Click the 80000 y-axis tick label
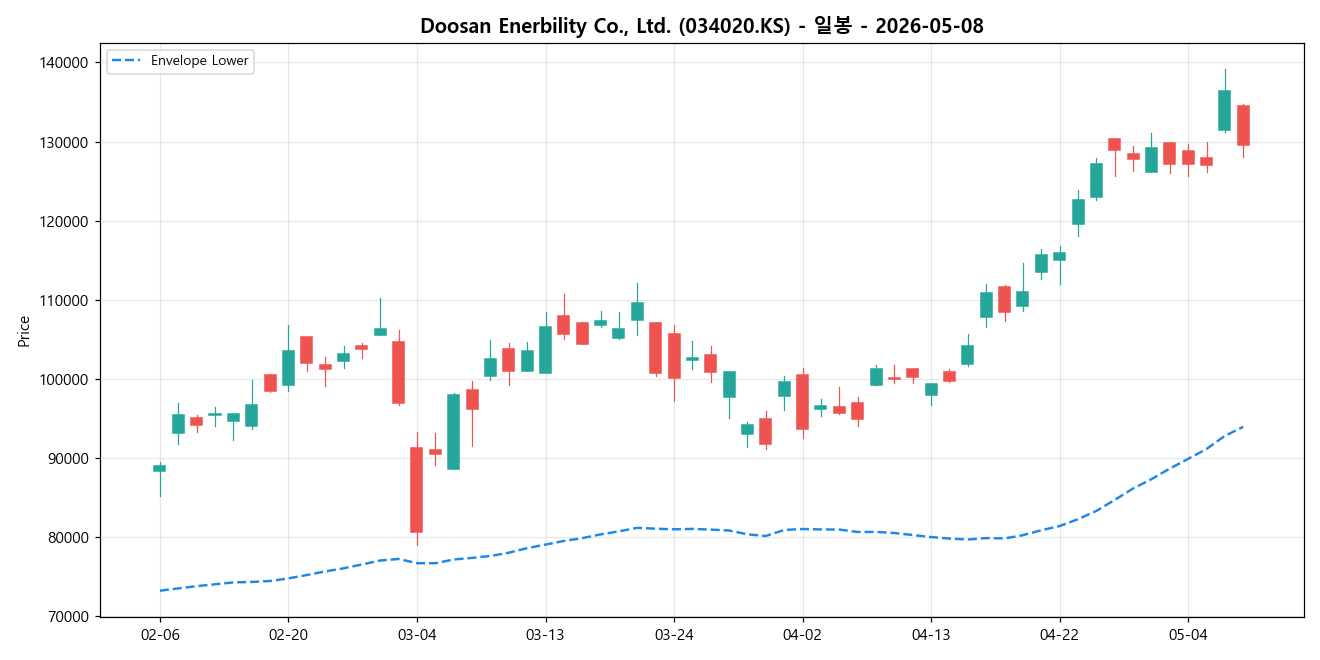The height and width of the screenshot is (660, 1320). [67, 537]
